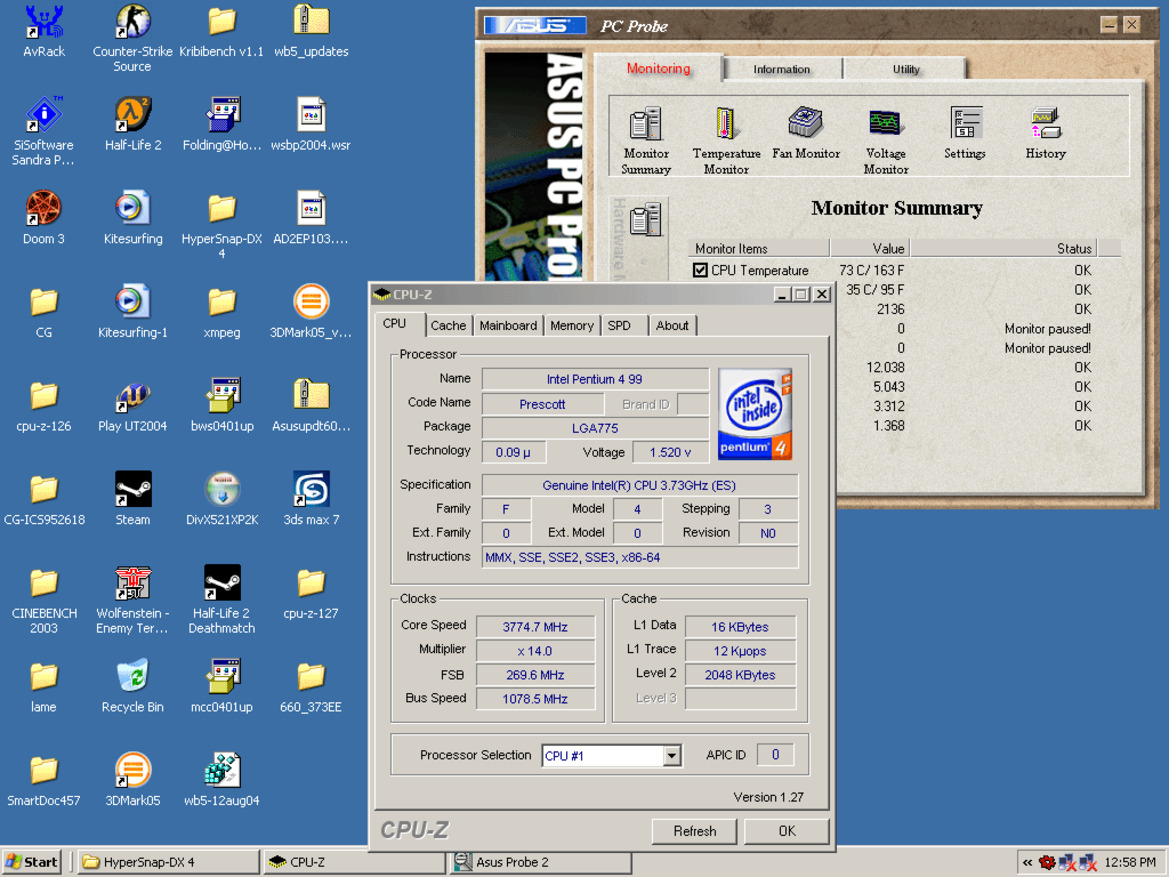Select Counter-Strike Source desktop icon
Screen dimensions: 1169x877
(x=133, y=37)
